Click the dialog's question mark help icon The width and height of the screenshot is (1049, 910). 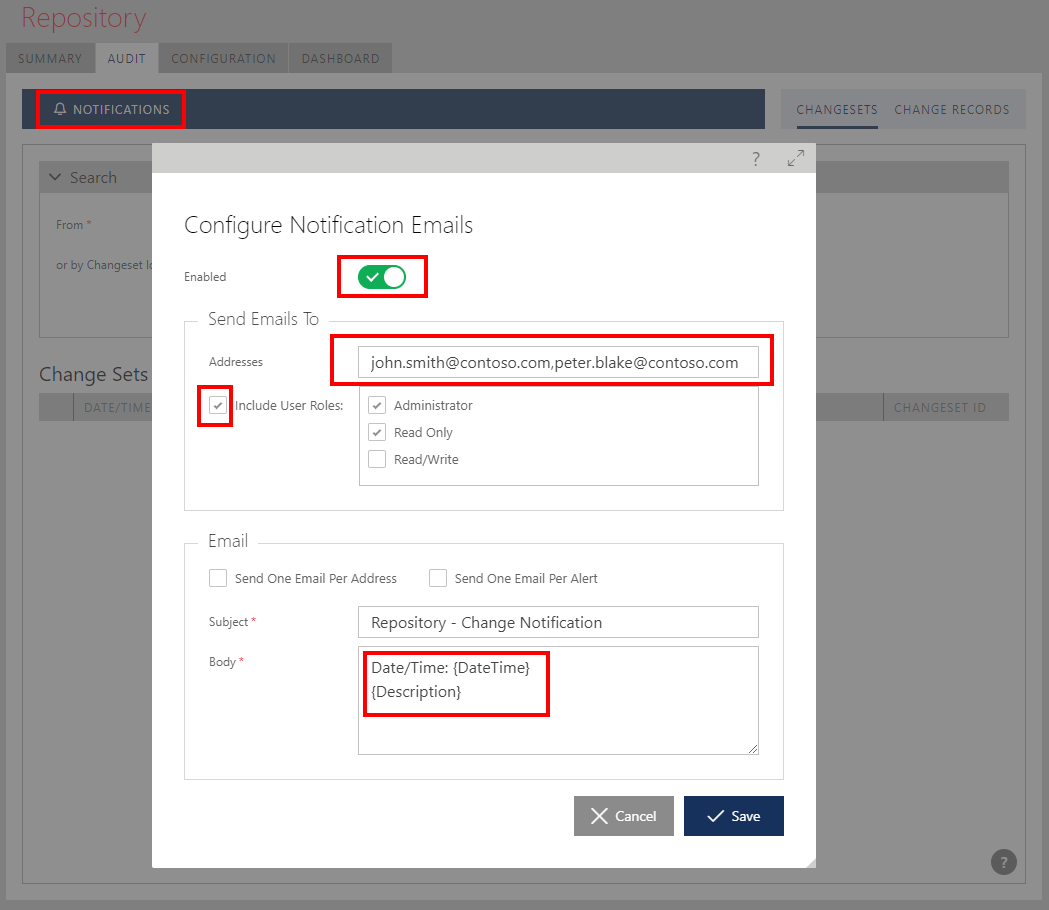tap(755, 158)
